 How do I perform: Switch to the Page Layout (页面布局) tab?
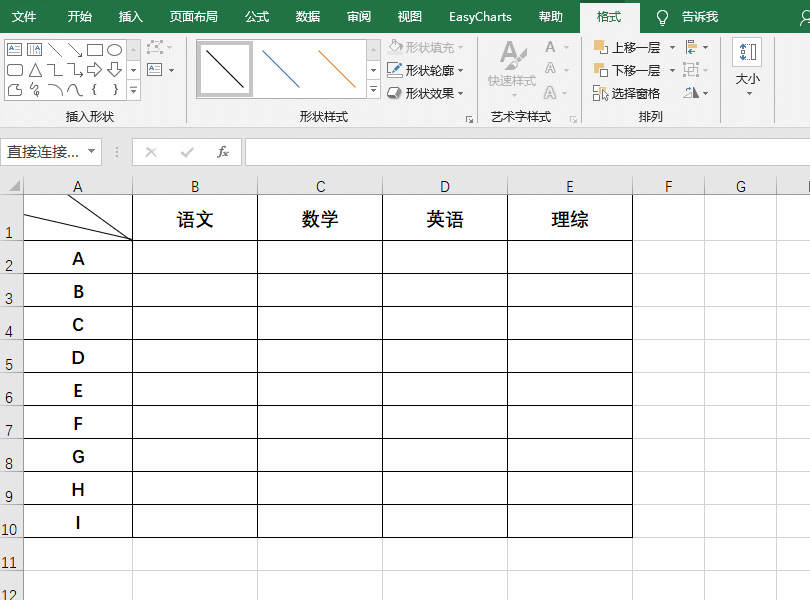[x=194, y=17]
